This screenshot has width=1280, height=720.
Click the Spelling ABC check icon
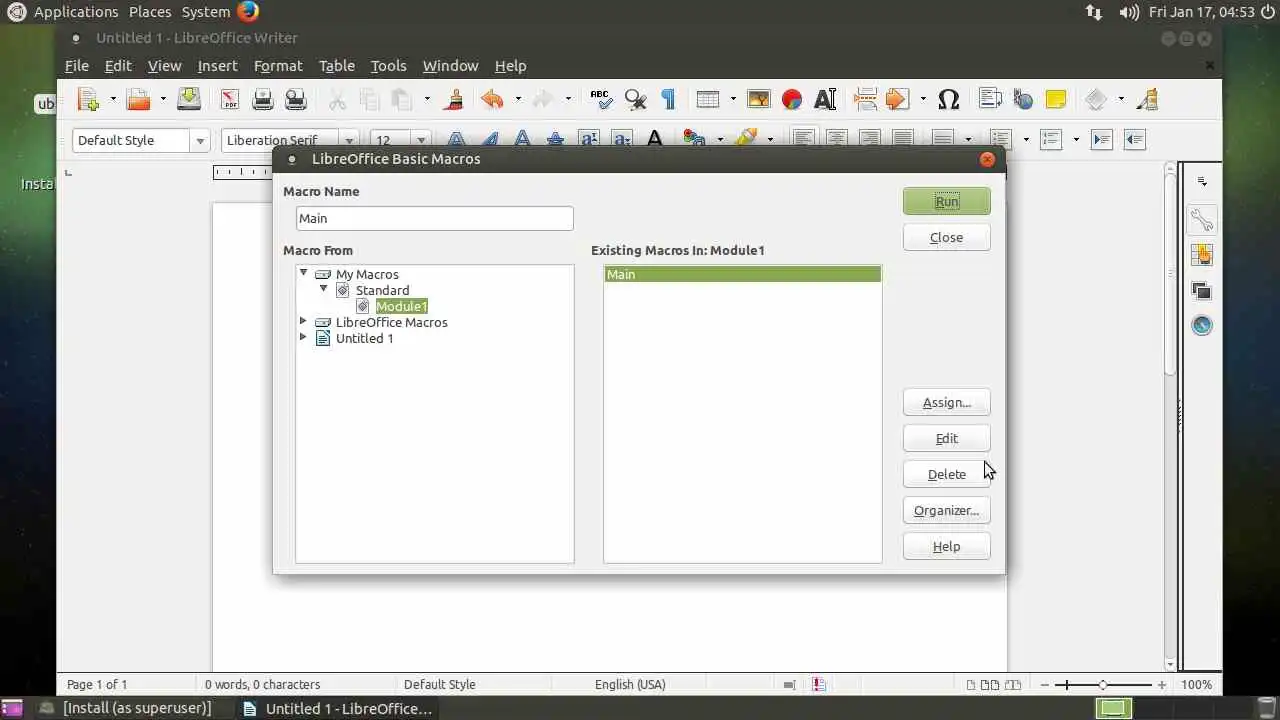[601, 99]
